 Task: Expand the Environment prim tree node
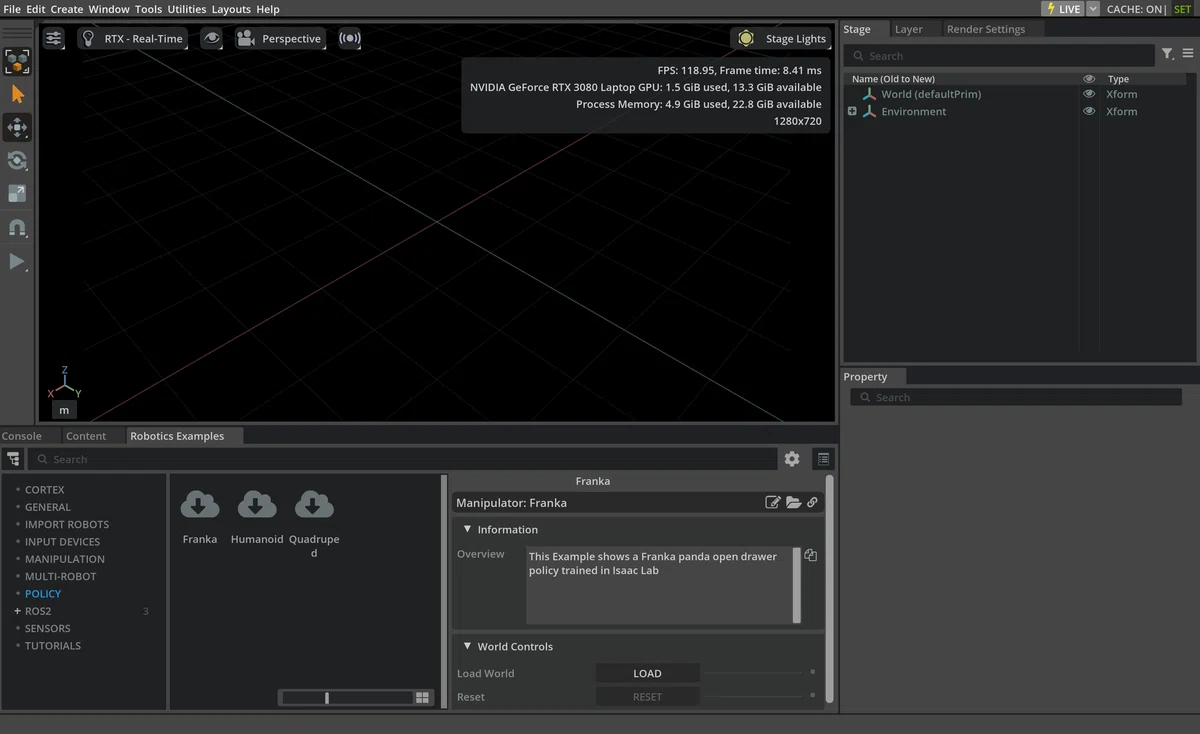click(852, 112)
